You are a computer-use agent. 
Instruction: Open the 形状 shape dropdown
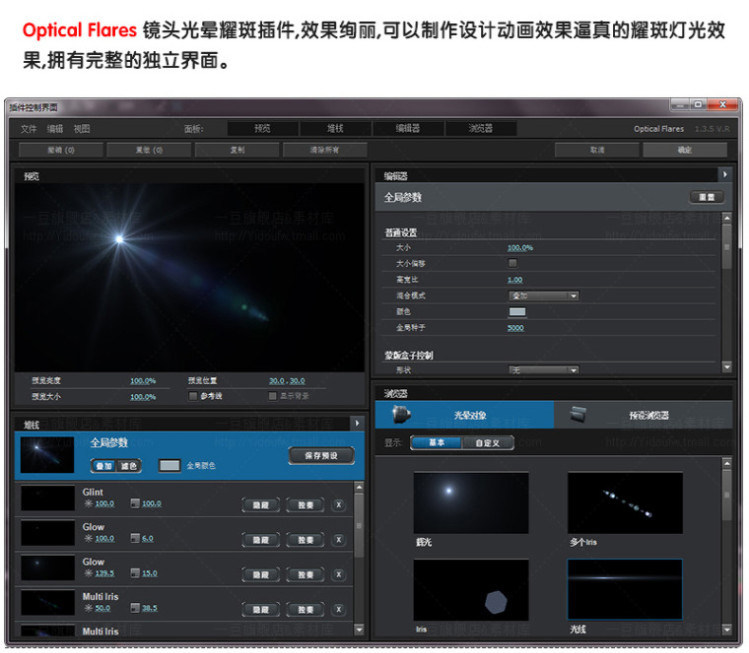click(544, 370)
